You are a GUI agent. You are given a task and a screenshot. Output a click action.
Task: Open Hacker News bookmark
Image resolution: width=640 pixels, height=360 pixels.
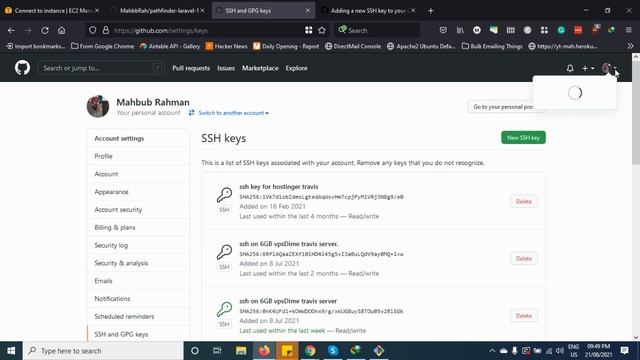(x=227, y=46)
